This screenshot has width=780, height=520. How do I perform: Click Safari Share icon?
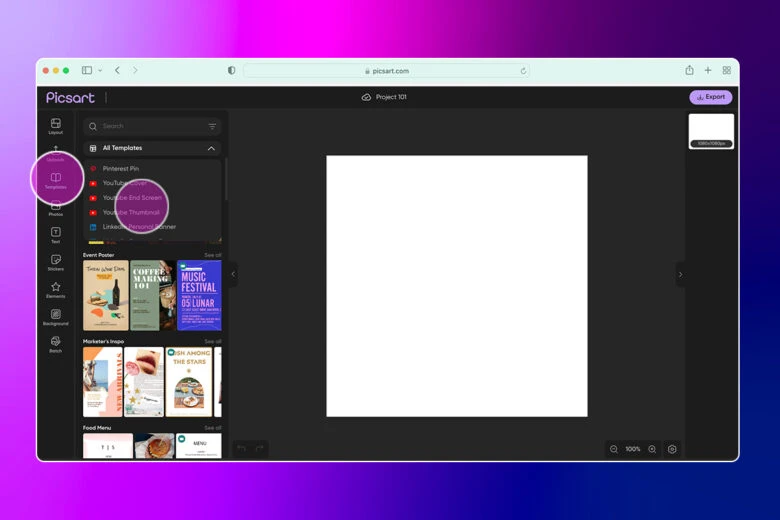[x=689, y=70]
